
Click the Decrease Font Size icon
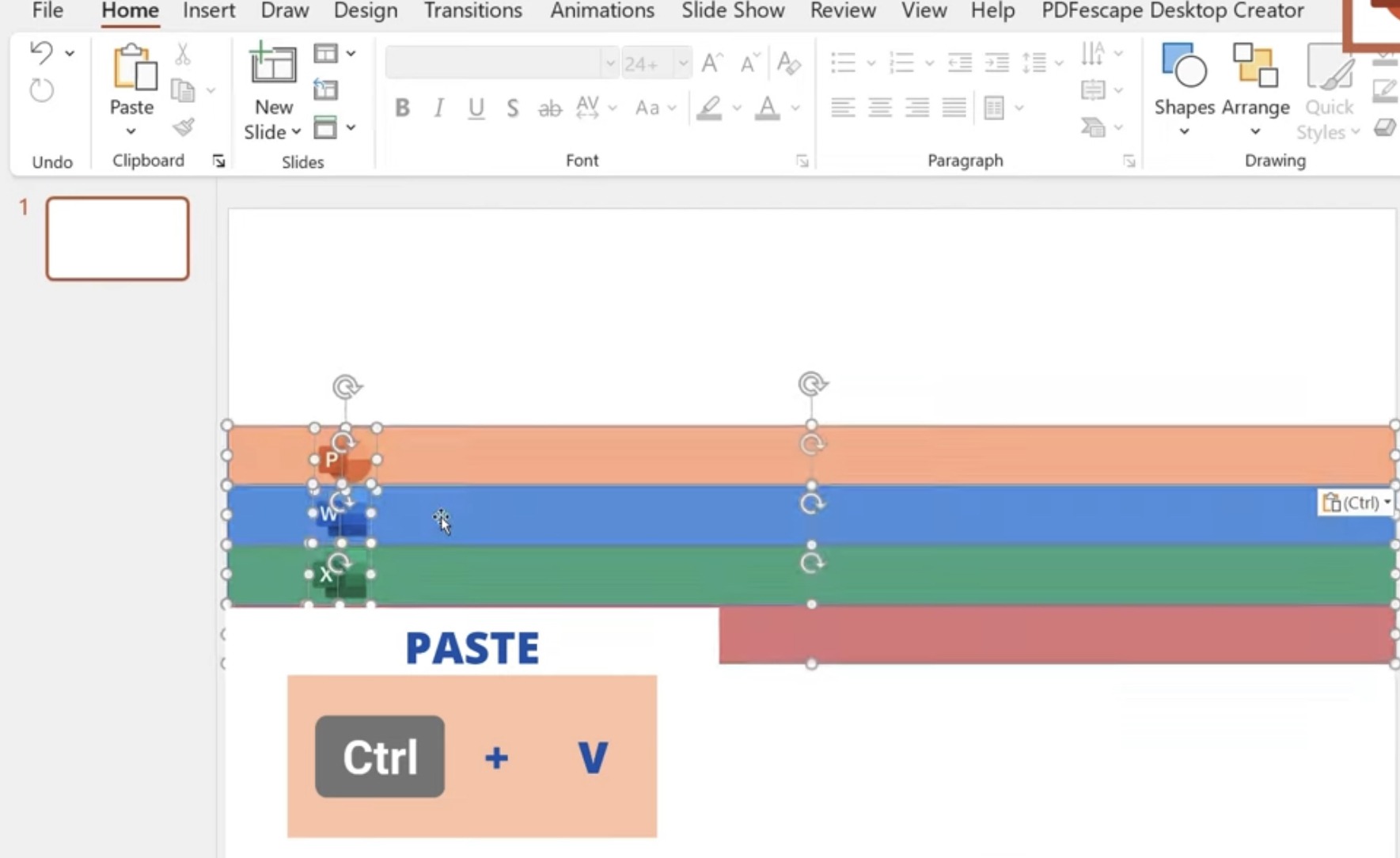coord(749,63)
